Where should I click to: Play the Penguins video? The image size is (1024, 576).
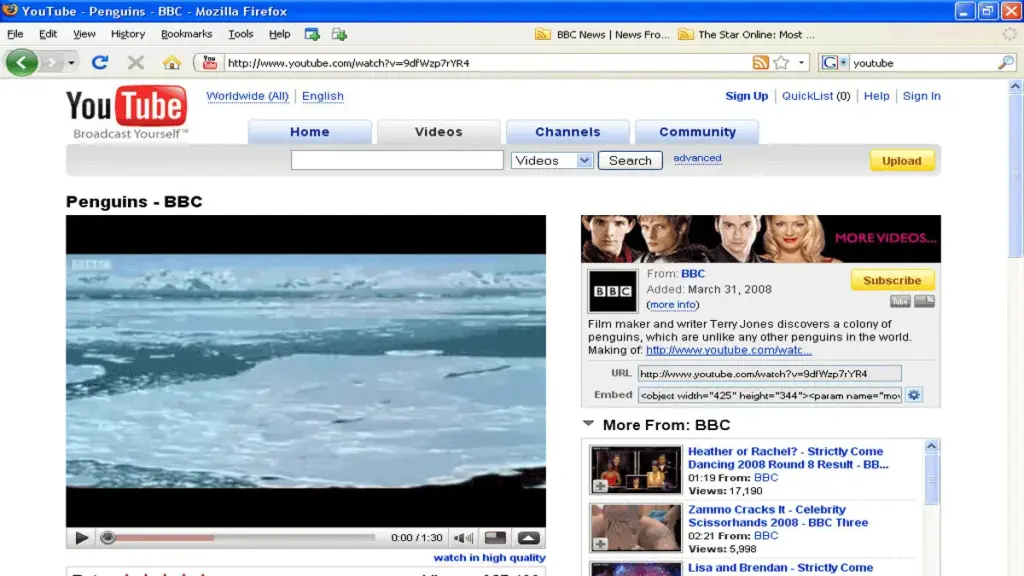tap(82, 538)
